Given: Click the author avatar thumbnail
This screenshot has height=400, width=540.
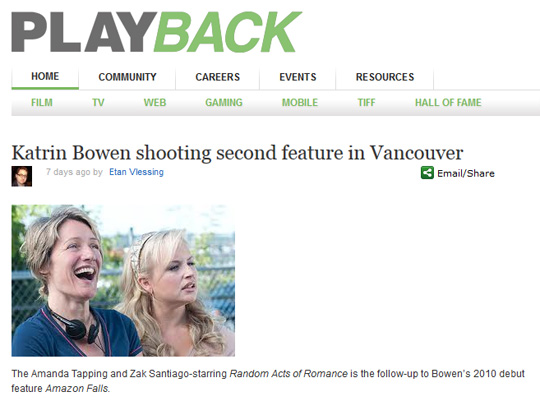Looking at the screenshot, I should coord(22,176).
